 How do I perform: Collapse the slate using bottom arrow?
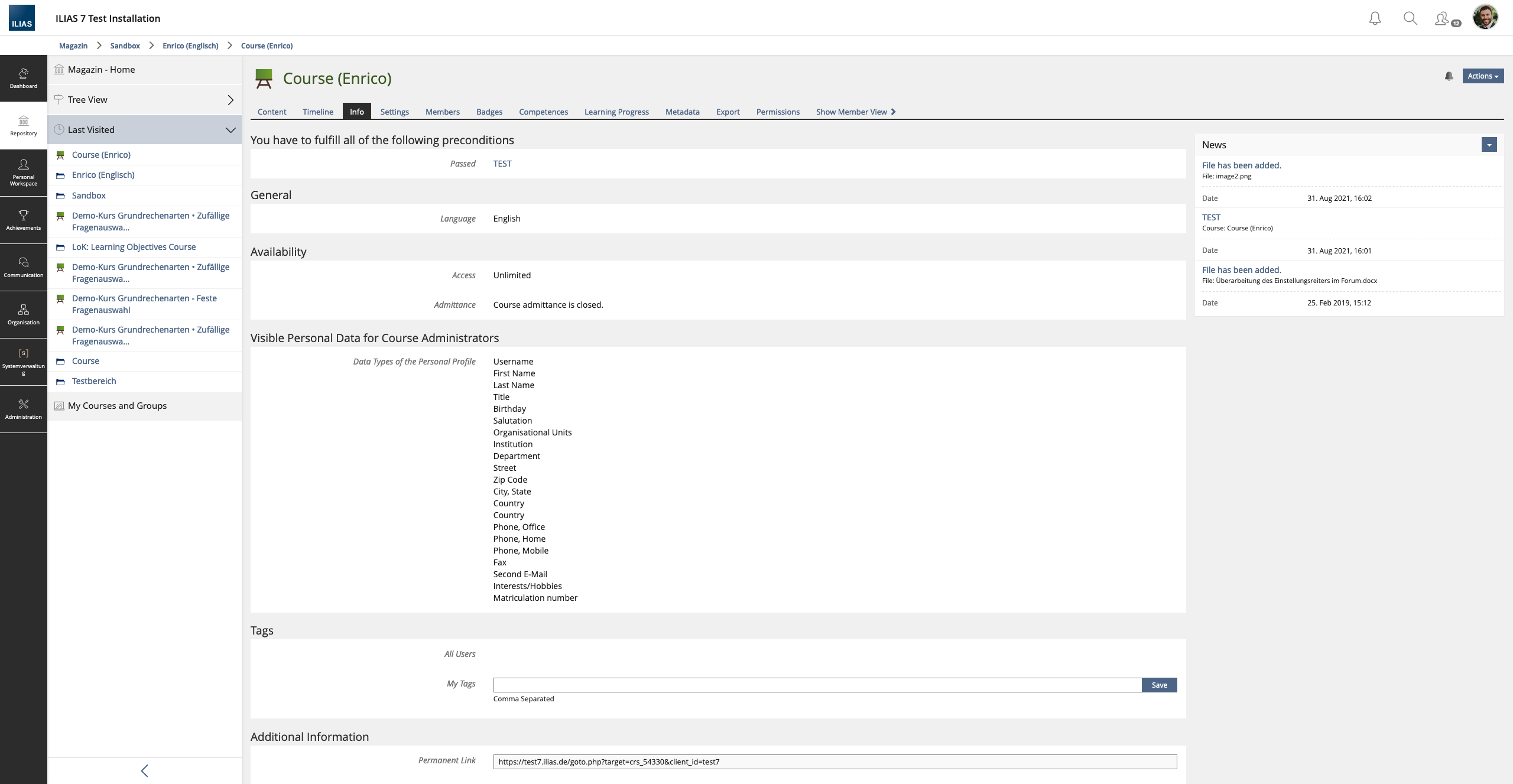(145, 770)
